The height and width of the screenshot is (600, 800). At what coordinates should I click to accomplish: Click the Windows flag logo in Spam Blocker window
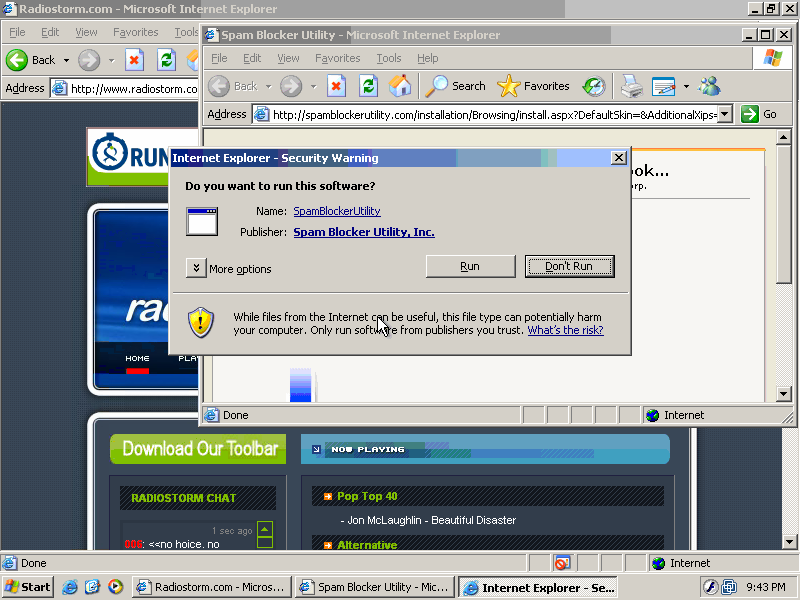point(772,58)
